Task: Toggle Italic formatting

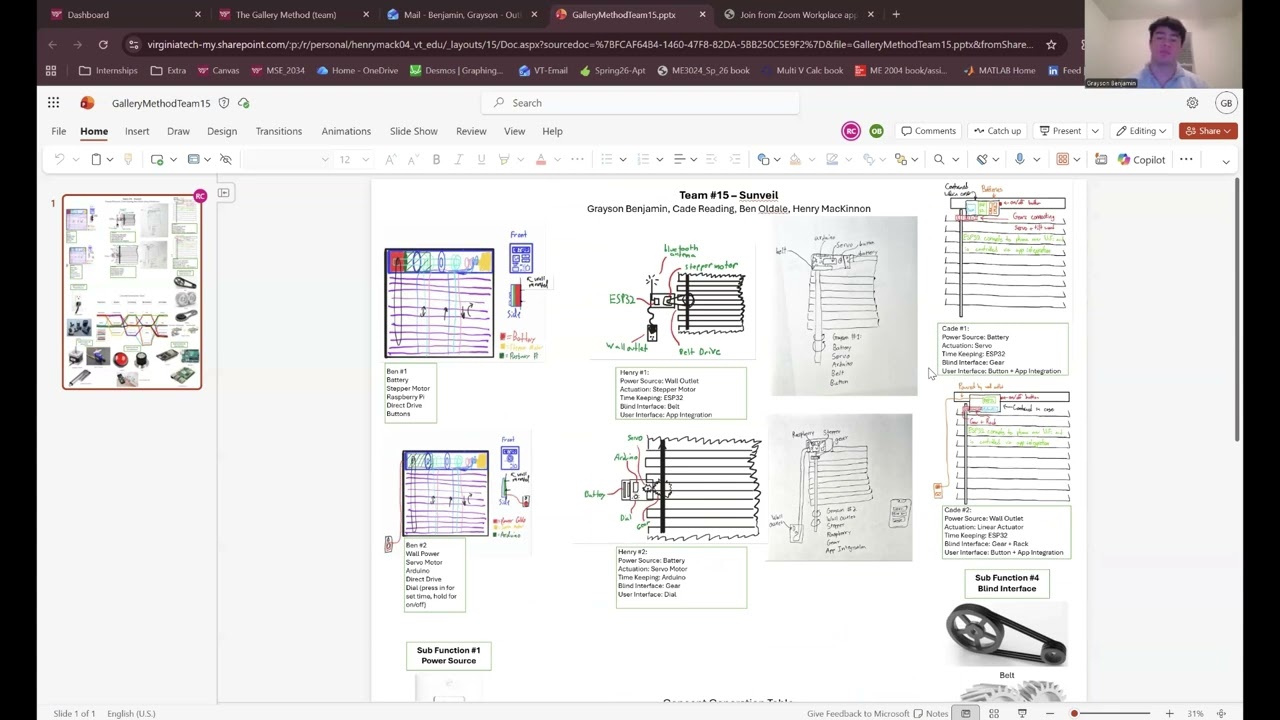Action: click(459, 160)
